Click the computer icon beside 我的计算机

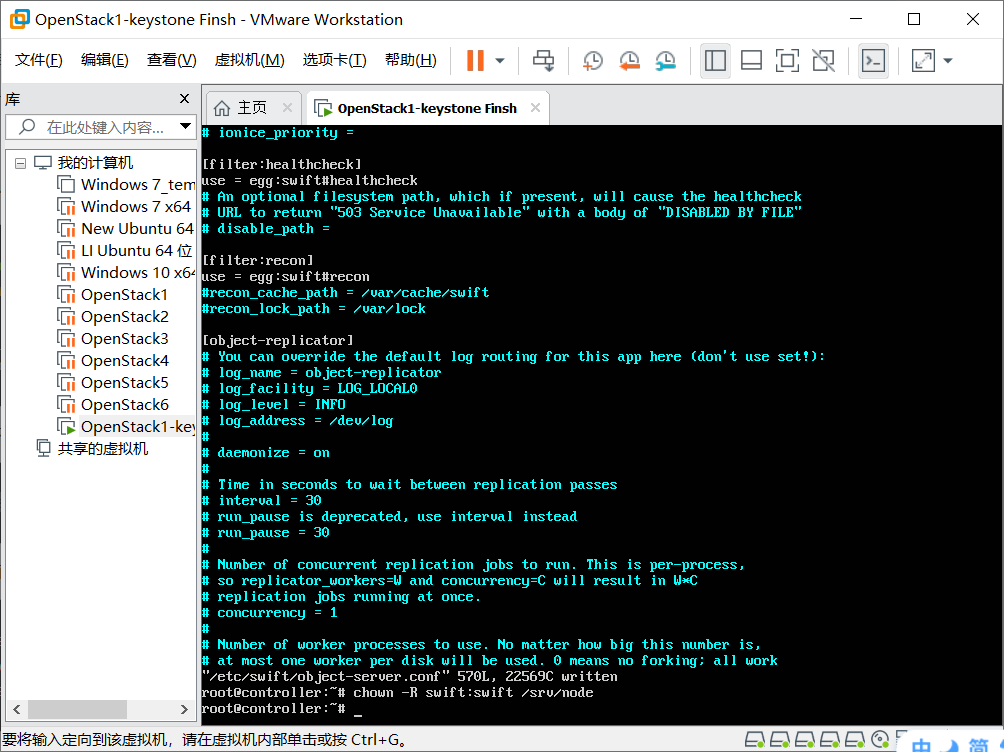[42, 163]
